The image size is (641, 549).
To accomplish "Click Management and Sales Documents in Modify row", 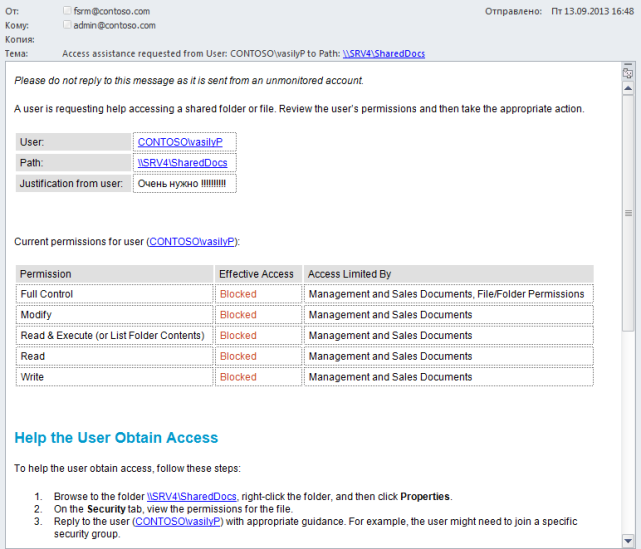I will 390,315.
